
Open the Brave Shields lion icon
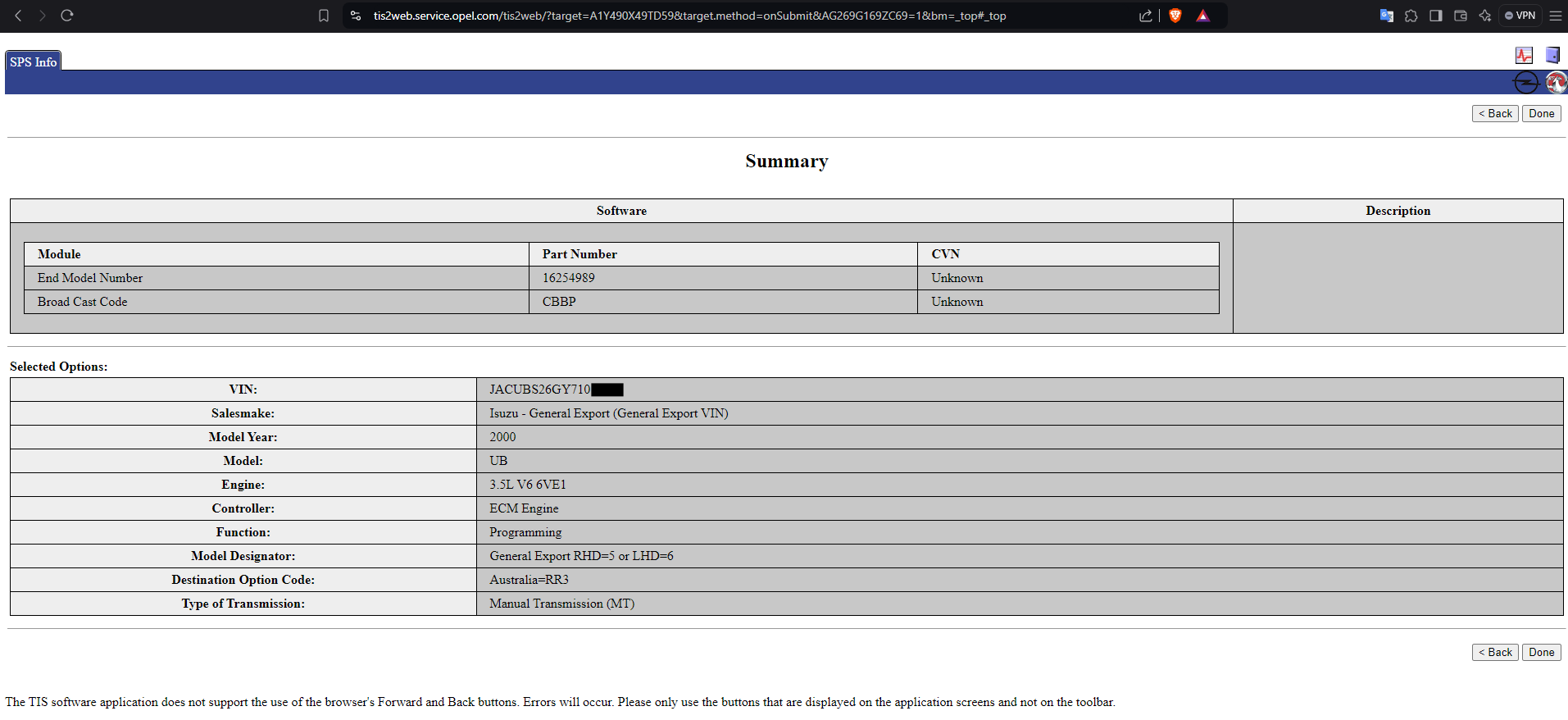[1175, 16]
